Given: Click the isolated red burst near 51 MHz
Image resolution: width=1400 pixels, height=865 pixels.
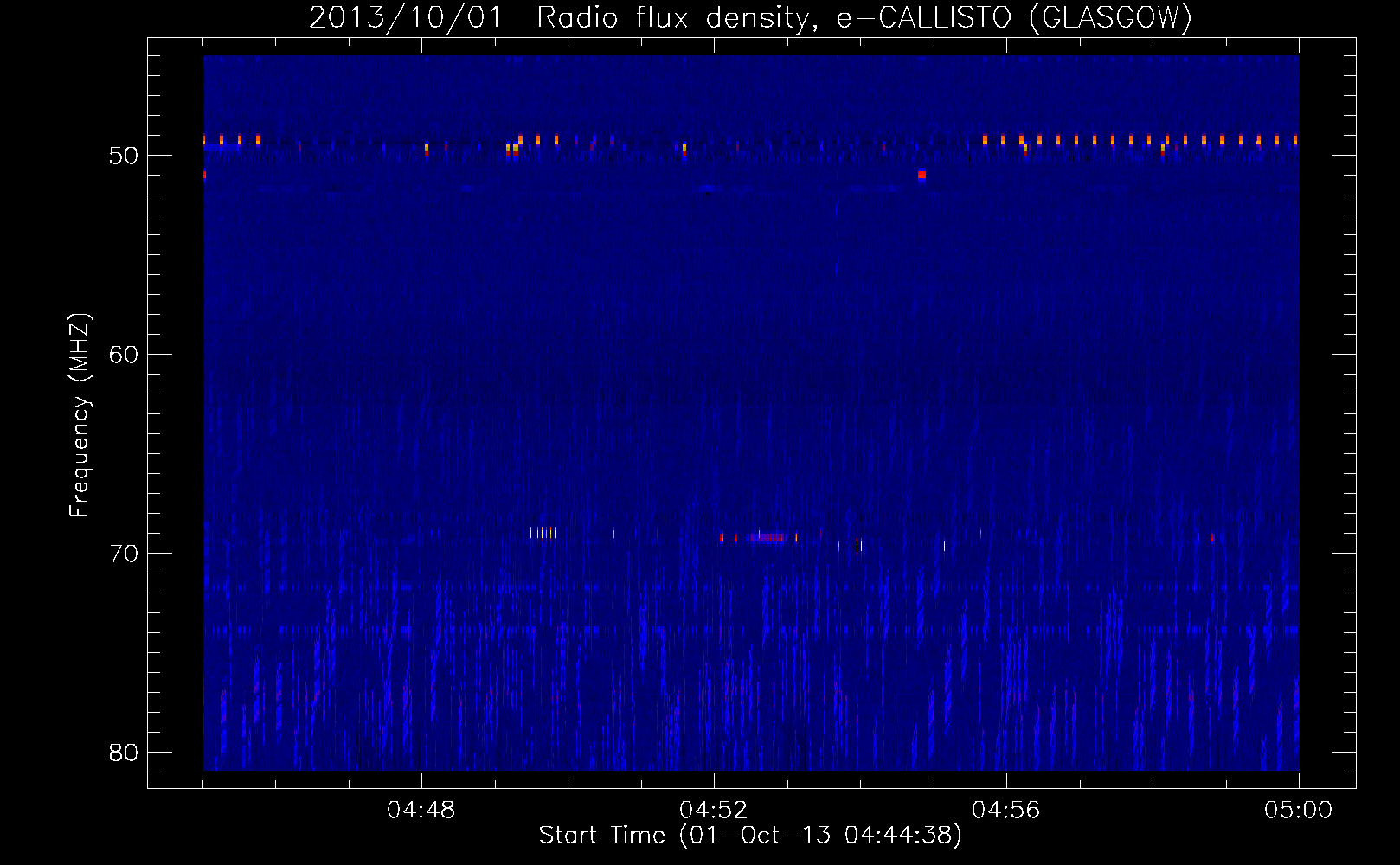Looking at the screenshot, I should point(922,175).
